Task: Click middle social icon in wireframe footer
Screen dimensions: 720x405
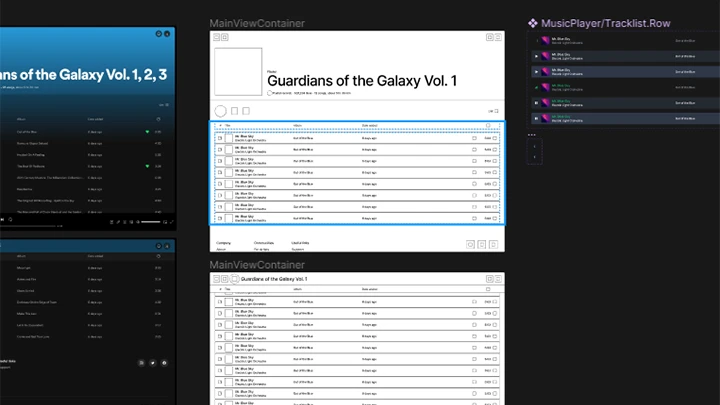Action: coord(482,244)
